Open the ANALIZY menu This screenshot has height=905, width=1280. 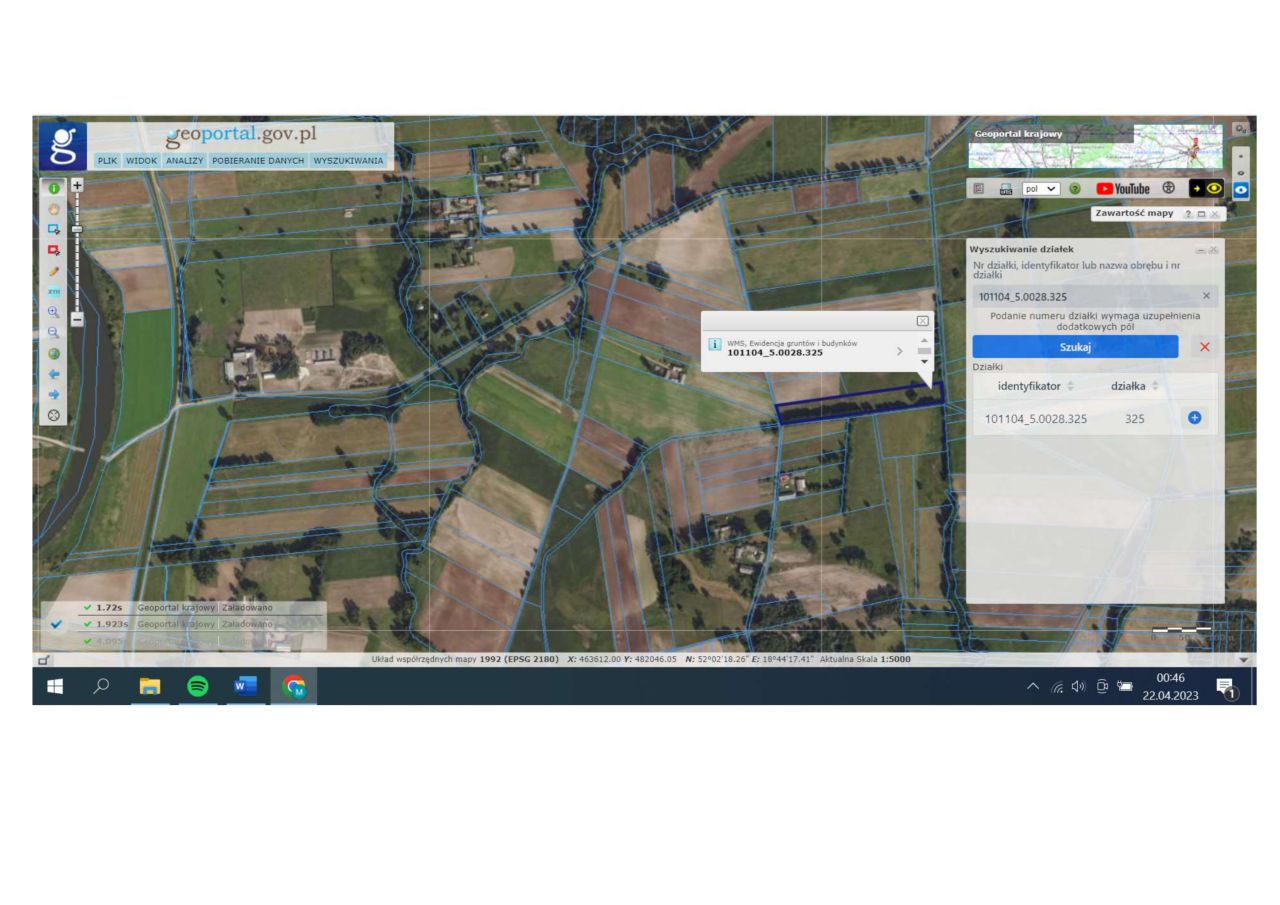coord(184,160)
